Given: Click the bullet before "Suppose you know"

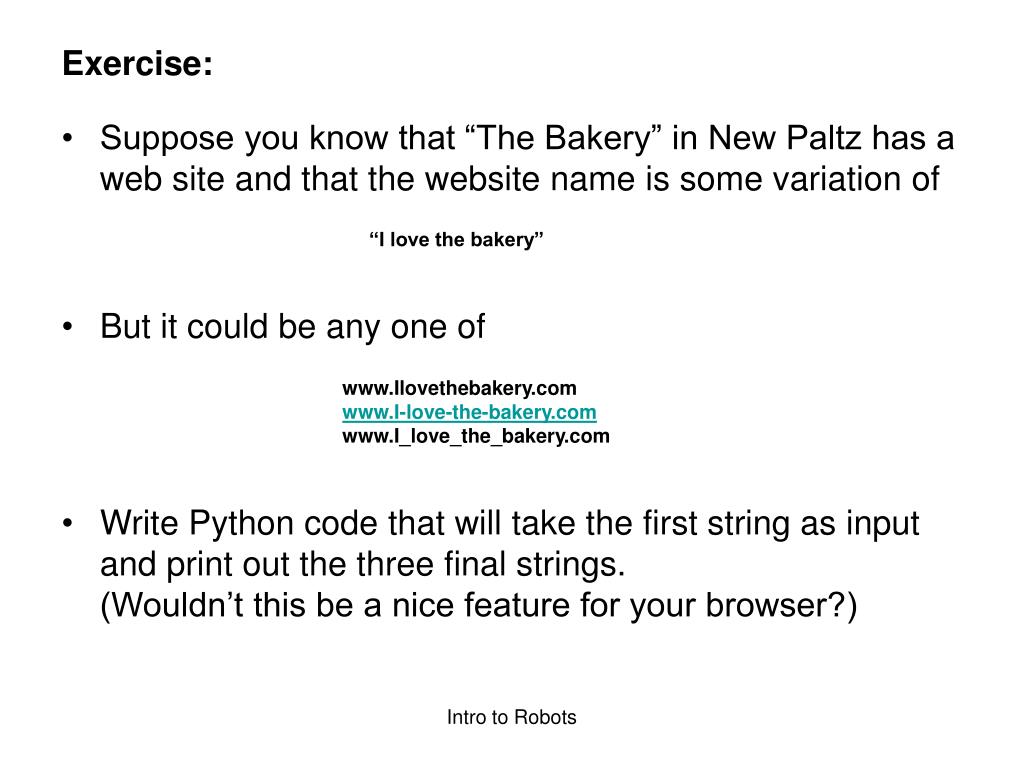Looking at the screenshot, I should [x=67, y=138].
